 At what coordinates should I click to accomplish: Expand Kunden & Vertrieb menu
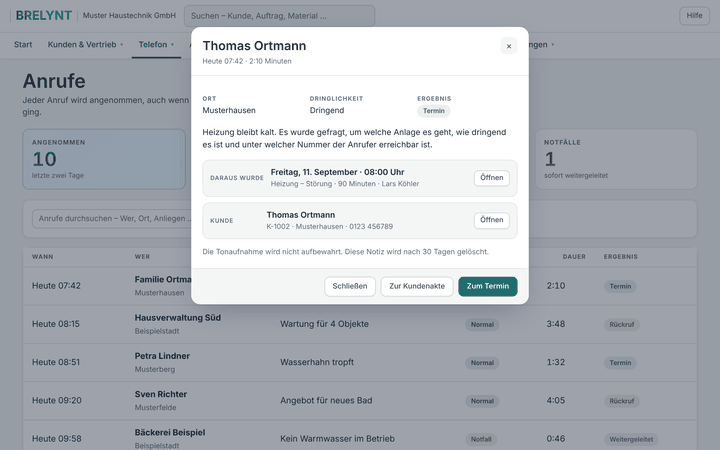coord(85,45)
